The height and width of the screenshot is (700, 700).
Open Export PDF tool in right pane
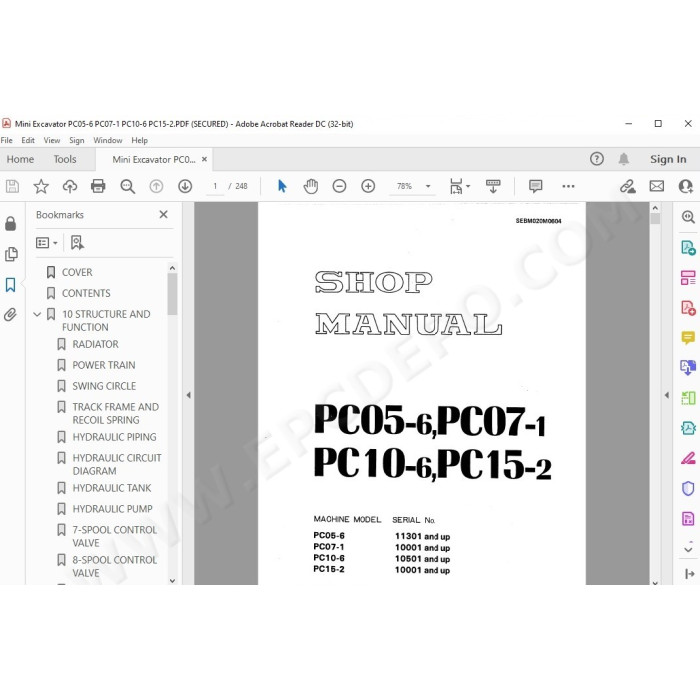[688, 248]
